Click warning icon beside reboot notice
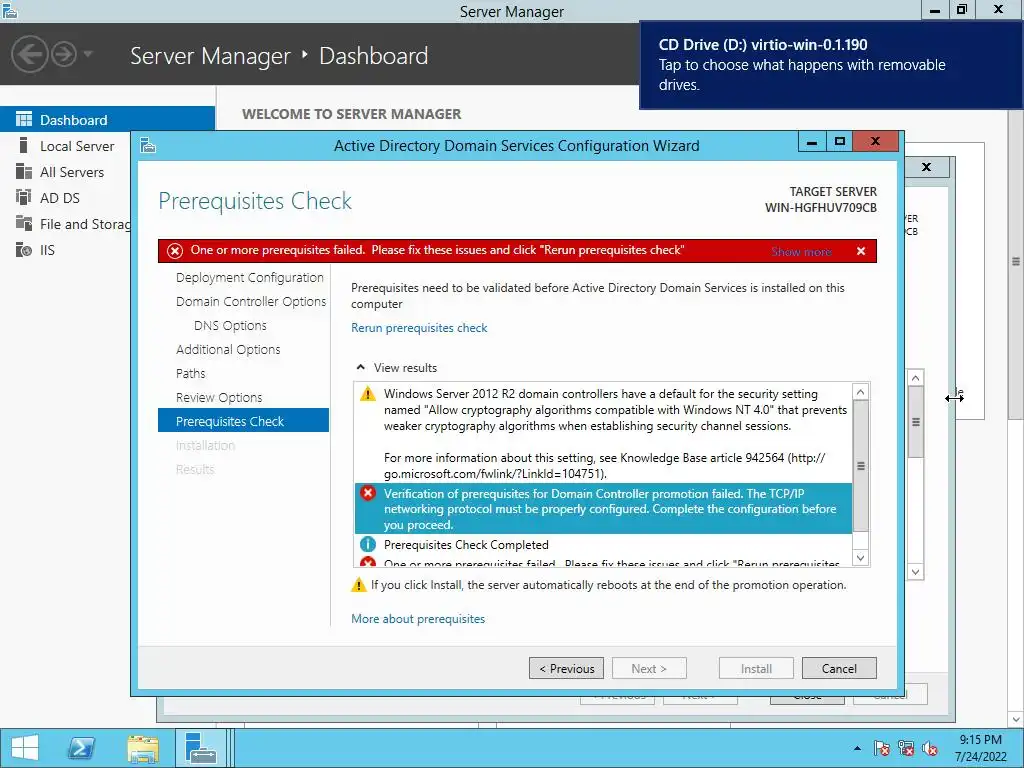1024x768 pixels. (x=359, y=585)
